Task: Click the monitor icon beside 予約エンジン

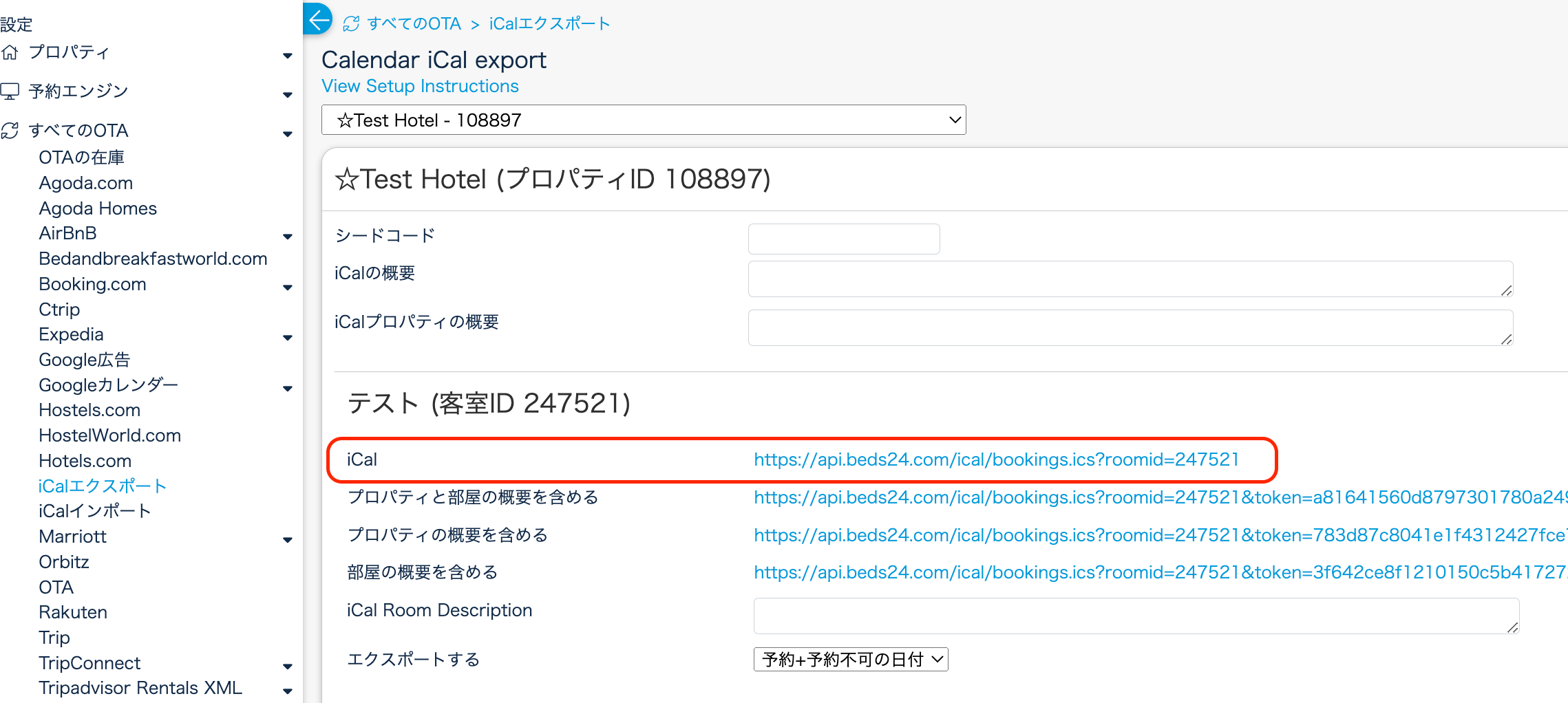Action: (10, 91)
